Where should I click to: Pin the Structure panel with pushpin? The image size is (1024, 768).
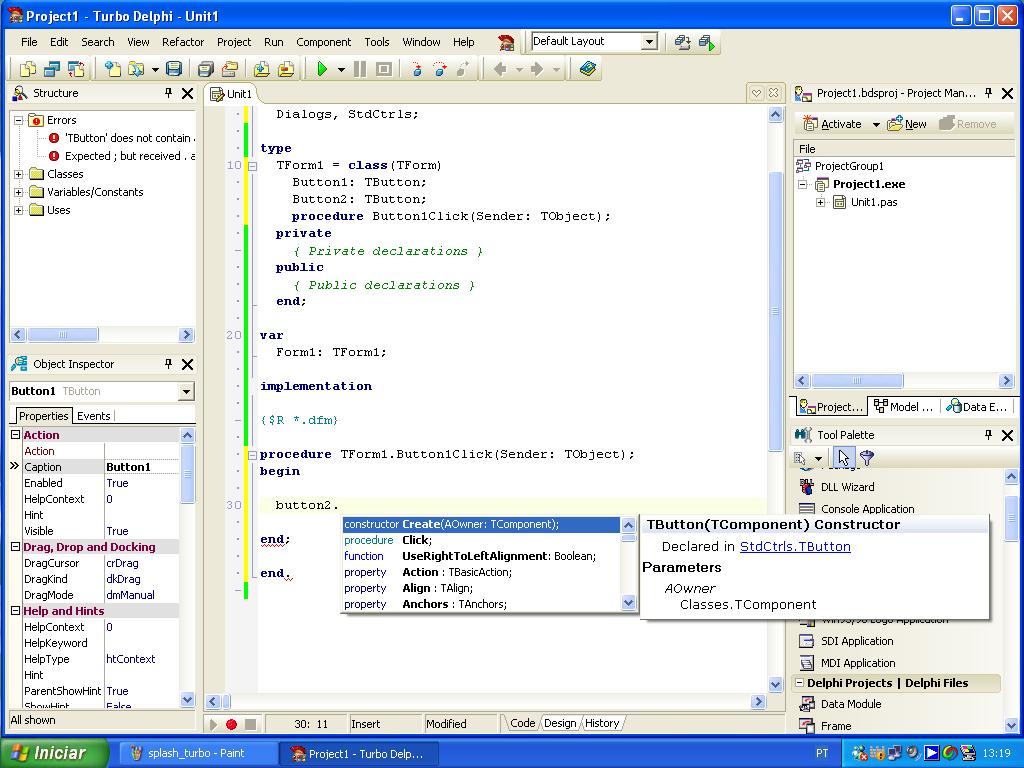click(x=168, y=93)
